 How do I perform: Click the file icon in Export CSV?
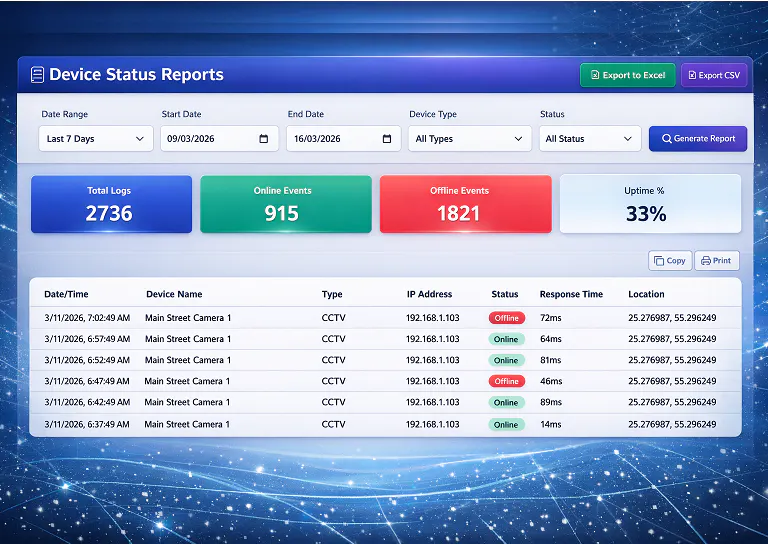692,75
